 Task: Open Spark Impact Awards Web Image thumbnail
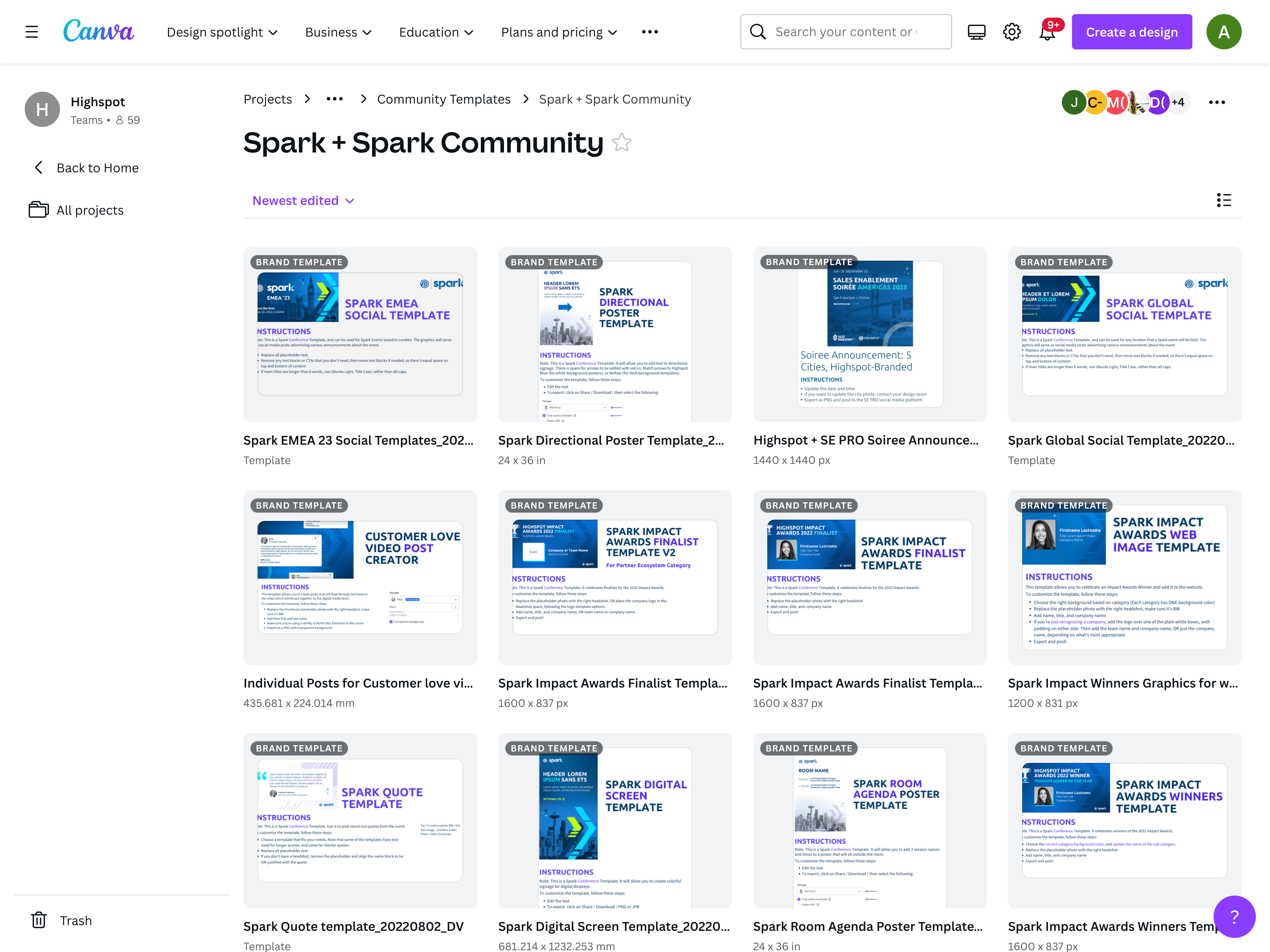[1125, 577]
